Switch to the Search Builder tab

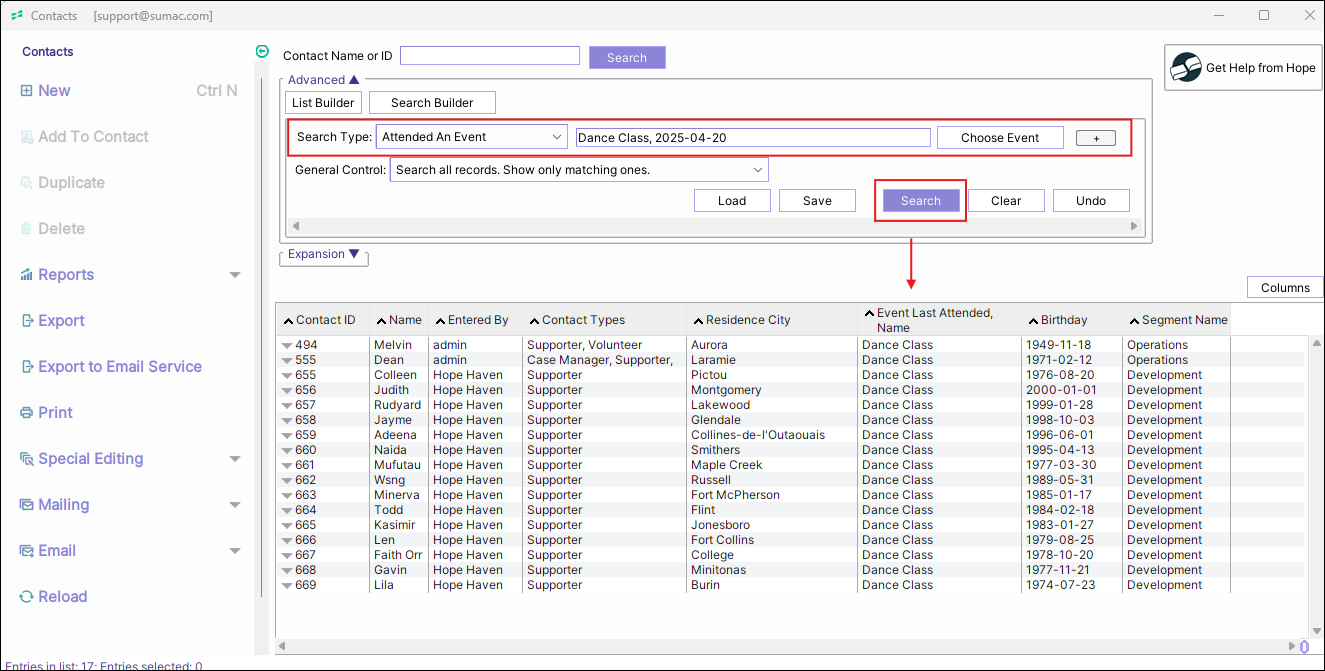(432, 103)
